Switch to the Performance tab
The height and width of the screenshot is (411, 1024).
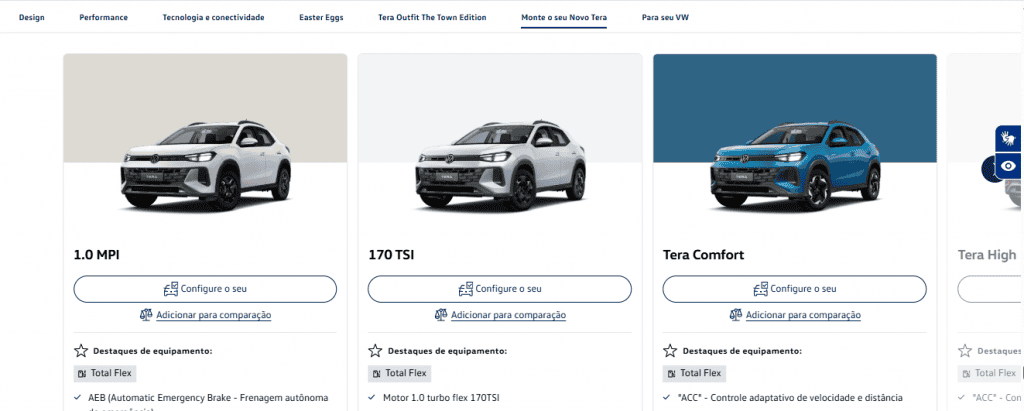click(104, 18)
